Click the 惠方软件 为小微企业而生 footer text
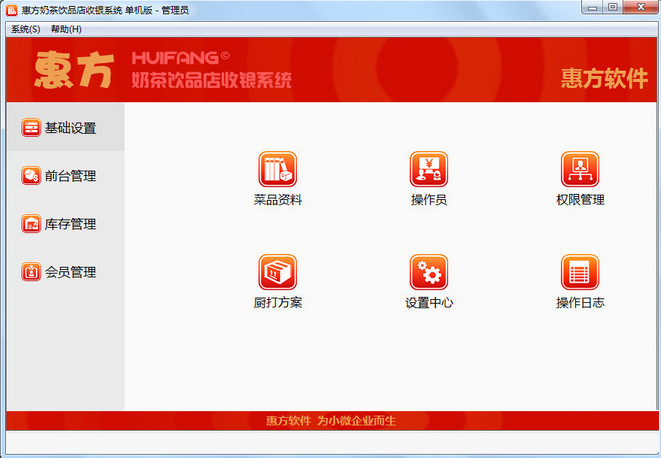 [x=331, y=420]
